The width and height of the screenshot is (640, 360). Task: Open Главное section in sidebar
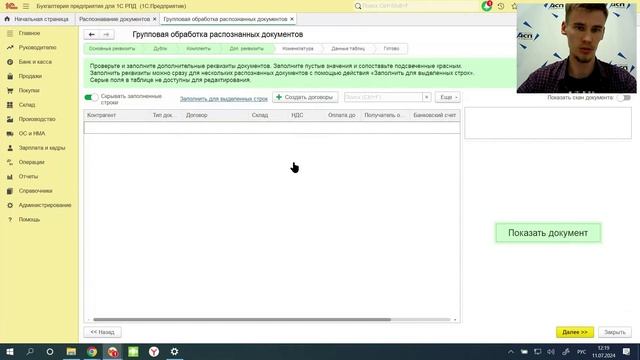[29, 33]
